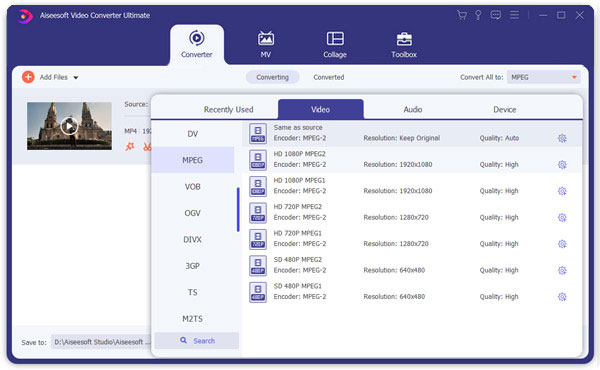Choose 3GP format category
600x370 pixels.
192,266
